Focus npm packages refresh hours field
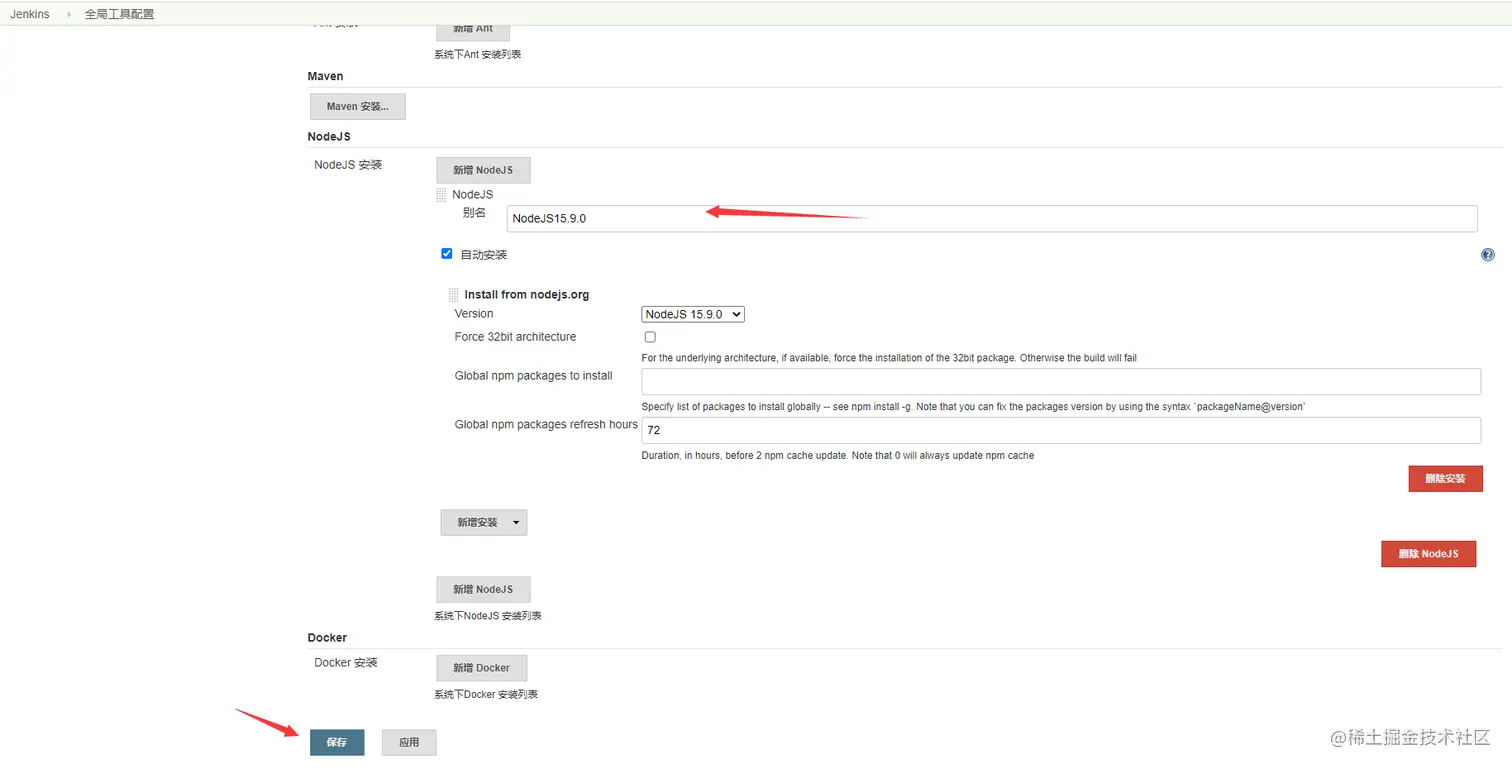 click(x=1061, y=430)
